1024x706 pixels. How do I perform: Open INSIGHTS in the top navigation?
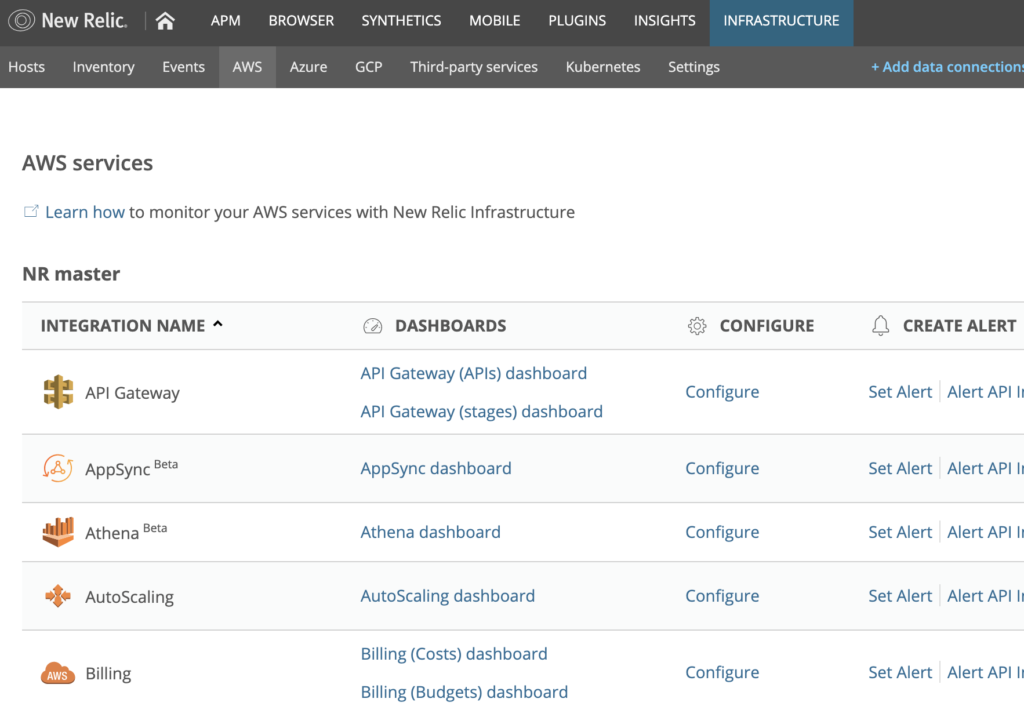[x=664, y=21]
